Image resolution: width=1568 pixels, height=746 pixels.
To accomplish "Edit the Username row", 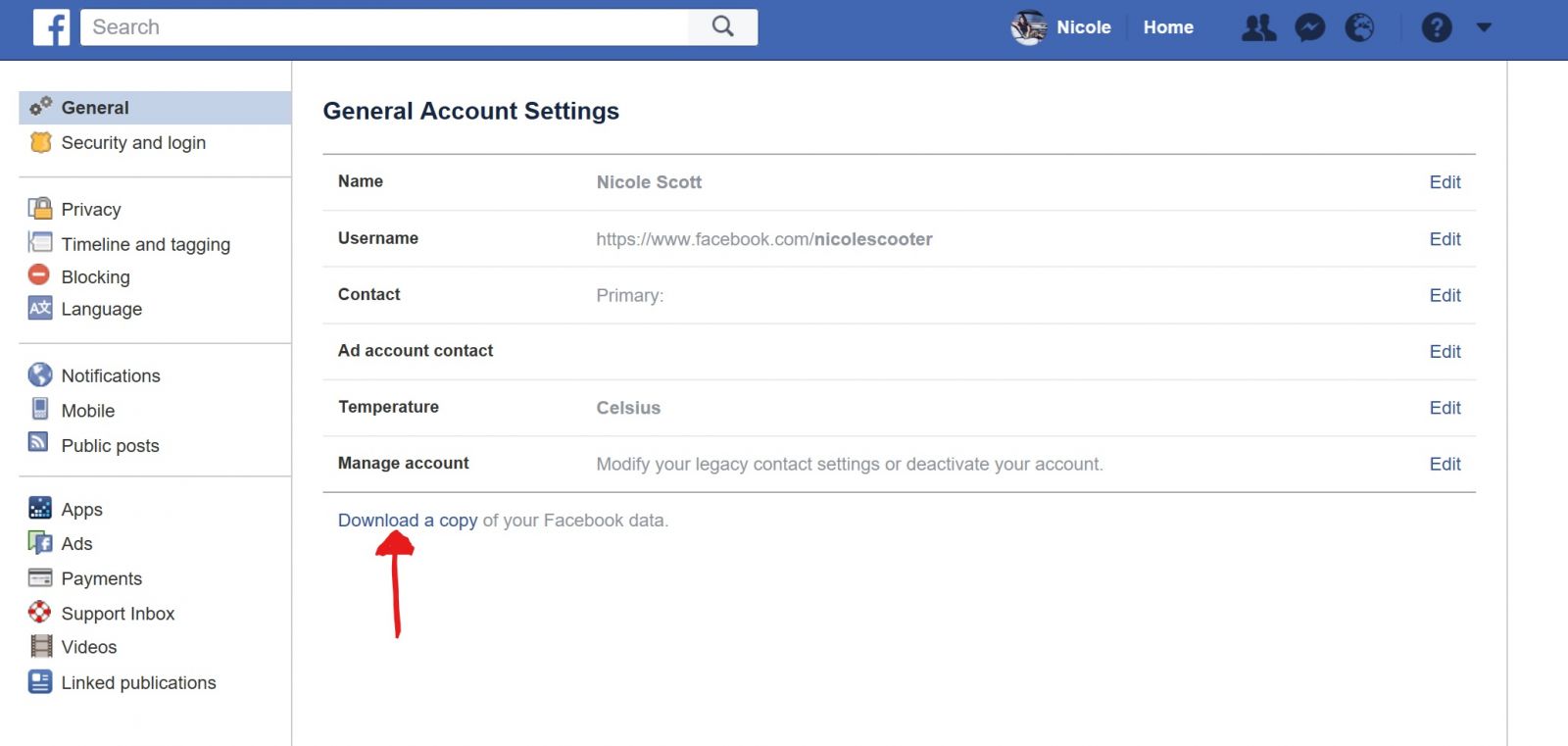I will click(1445, 239).
